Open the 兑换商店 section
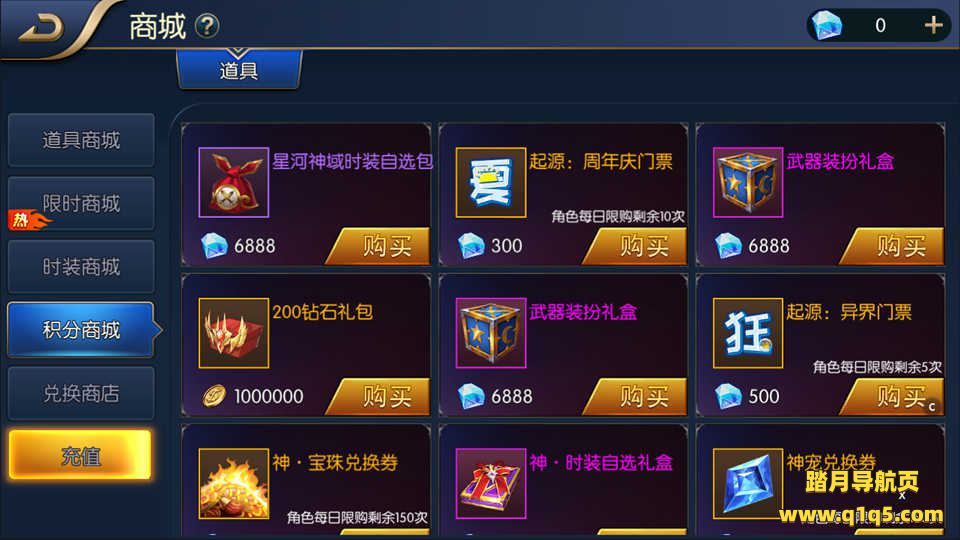Screen dimensions: 960x540 tap(81, 393)
